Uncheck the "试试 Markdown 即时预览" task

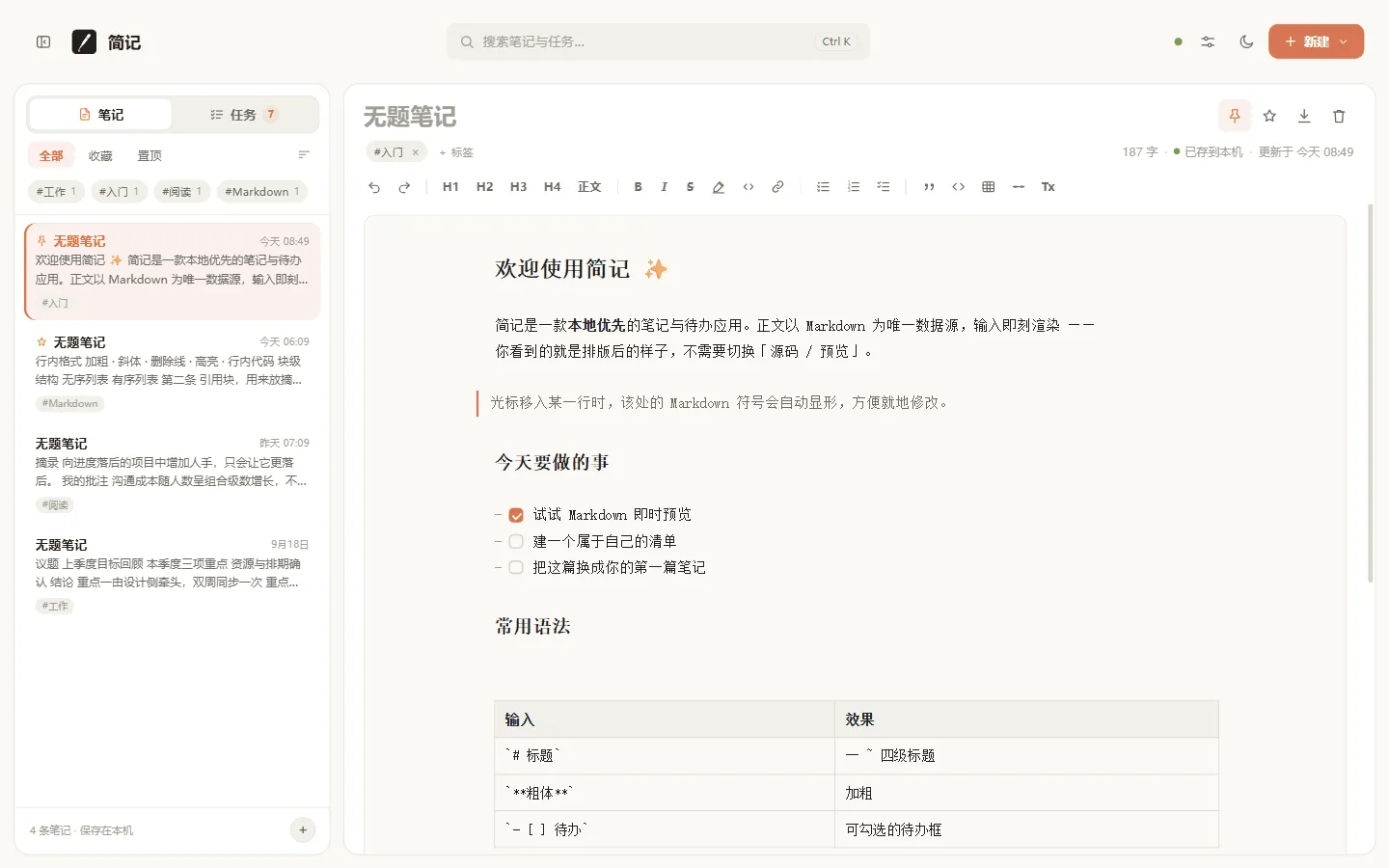(516, 515)
